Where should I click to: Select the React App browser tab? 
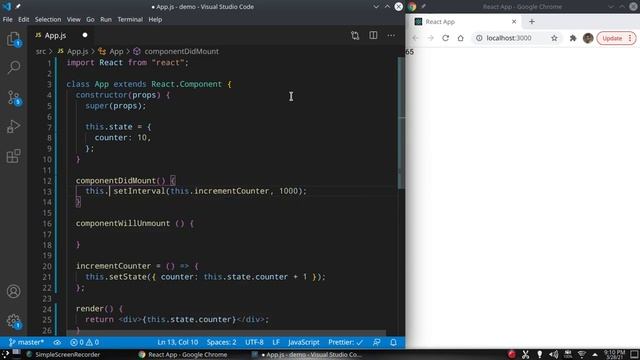pyautogui.click(x=465, y=22)
